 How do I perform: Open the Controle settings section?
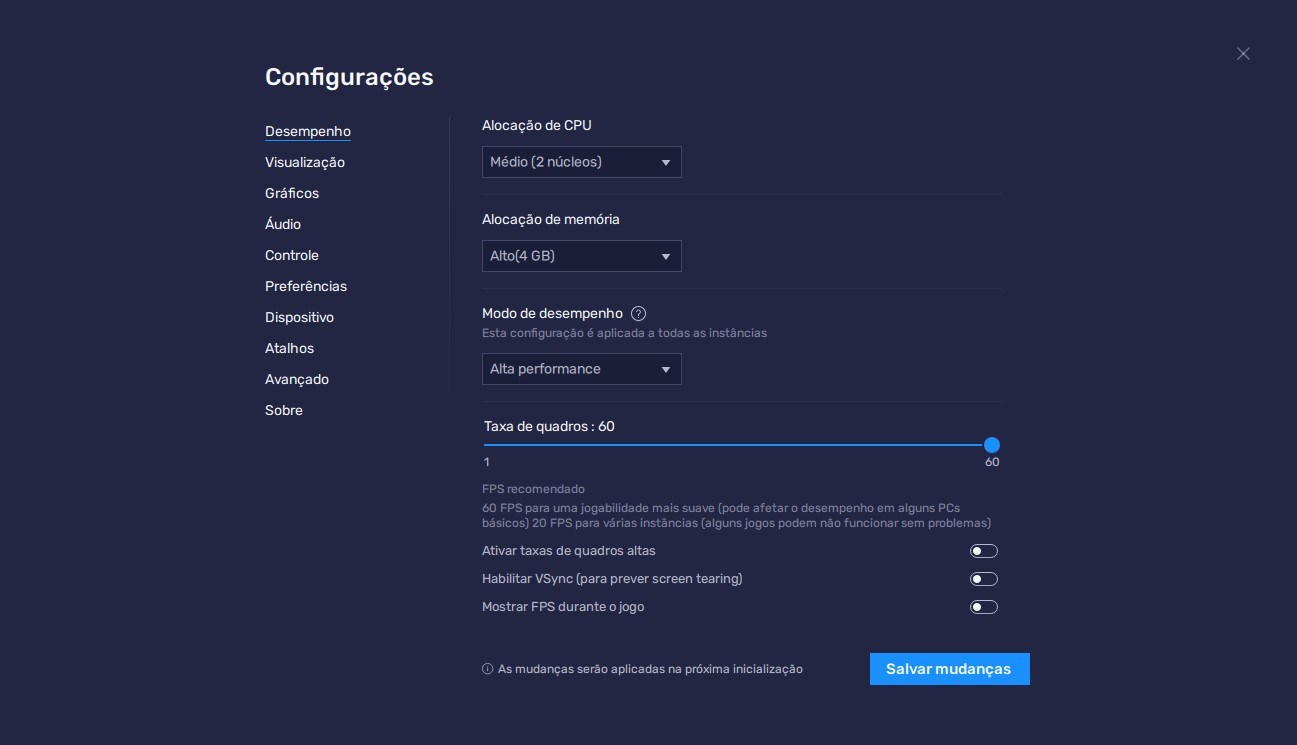(x=292, y=255)
